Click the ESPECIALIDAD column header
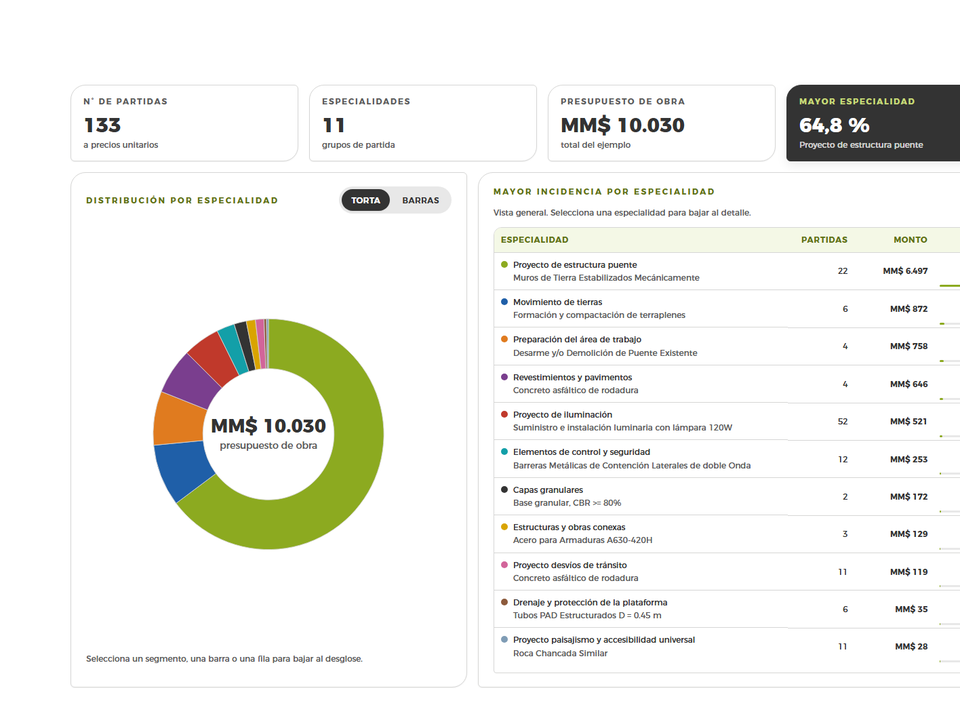 coord(534,240)
